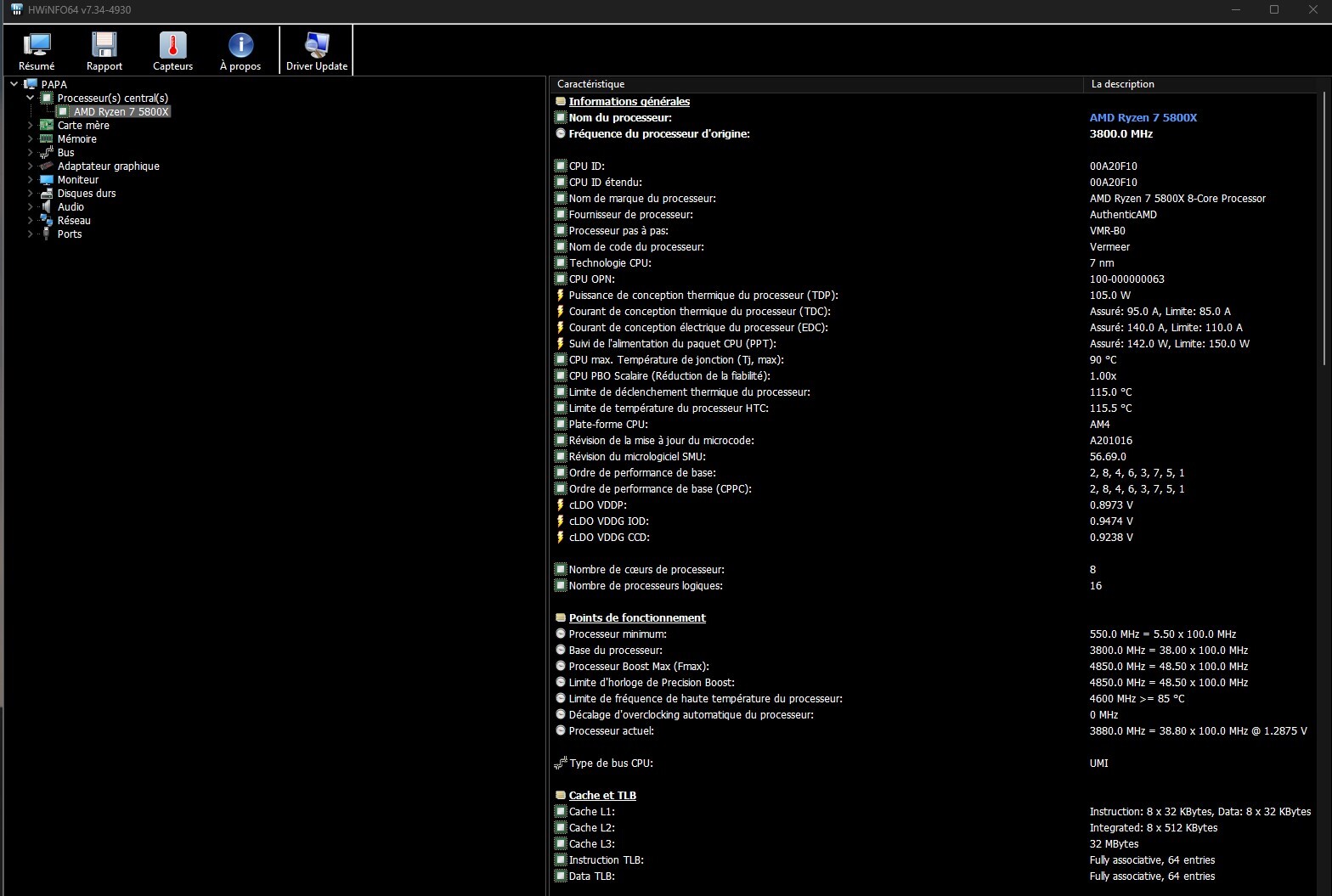This screenshot has height=896, width=1332.
Task: Collapse the Processeur(s) central(s) branch
Action: 31,98
